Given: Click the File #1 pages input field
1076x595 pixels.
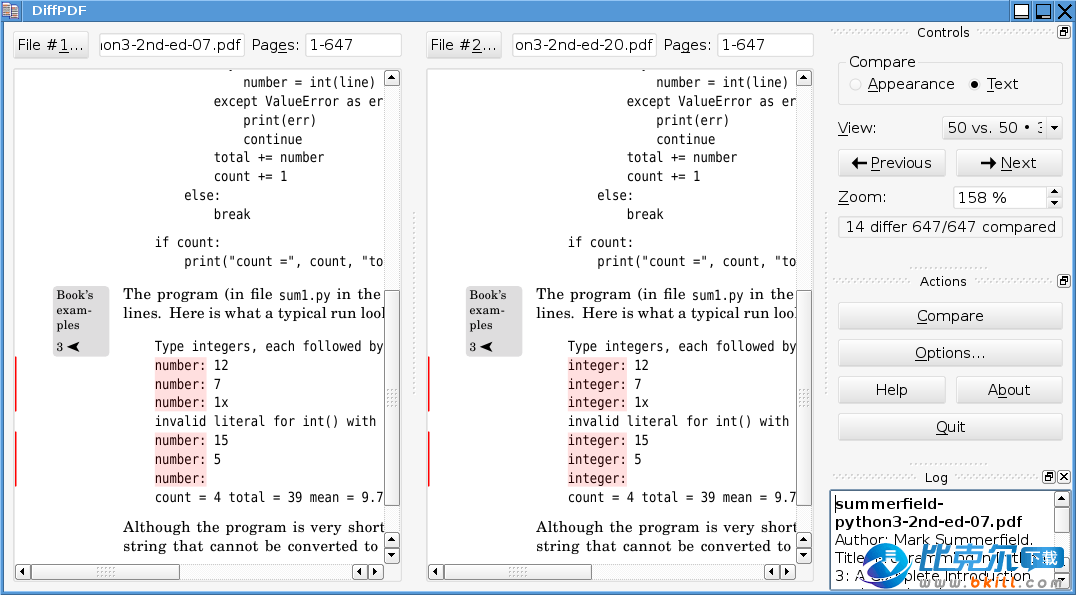Looking at the screenshot, I should pyautogui.click(x=353, y=45).
